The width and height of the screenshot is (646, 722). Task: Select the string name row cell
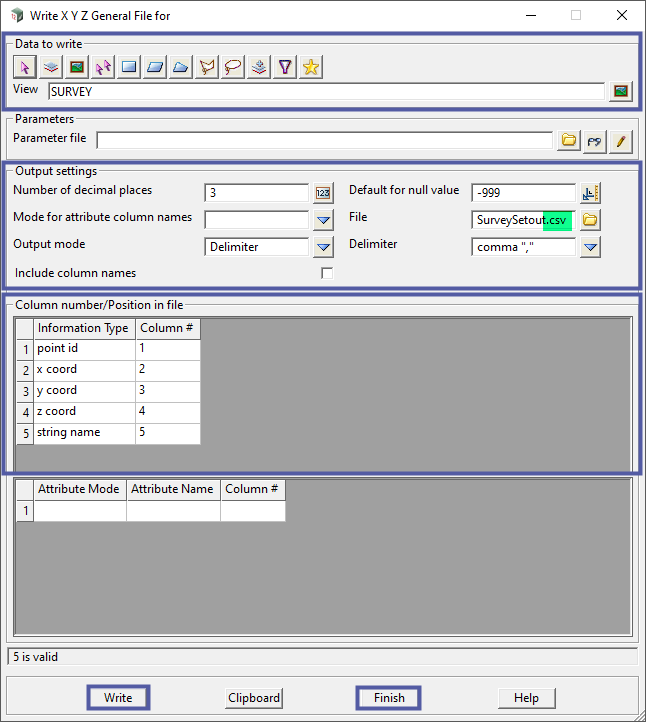(x=84, y=433)
